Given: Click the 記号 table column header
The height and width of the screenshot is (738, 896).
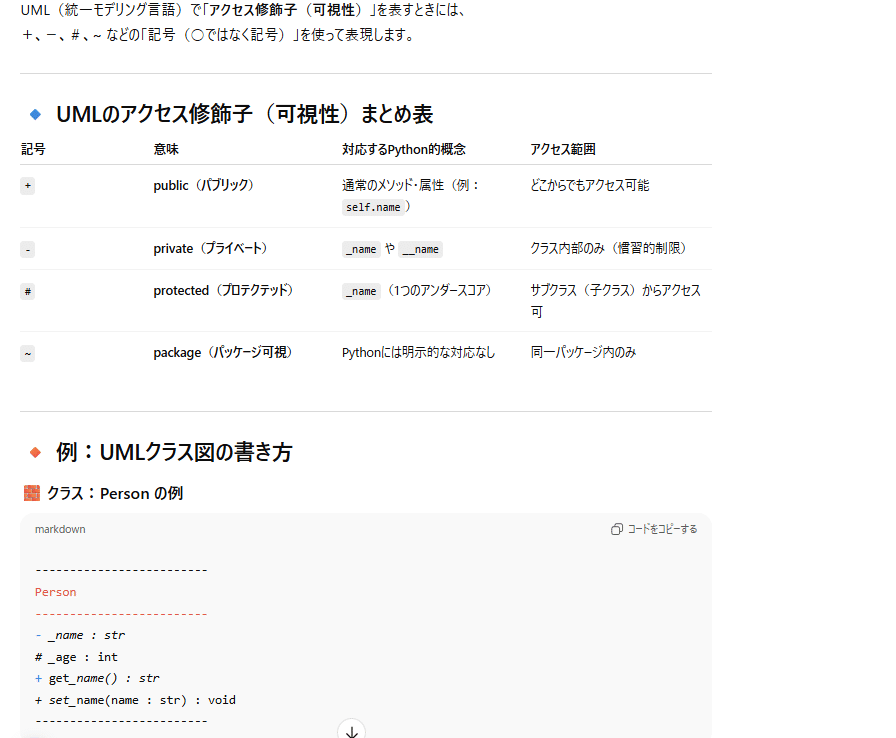Looking at the screenshot, I should pos(32,148).
